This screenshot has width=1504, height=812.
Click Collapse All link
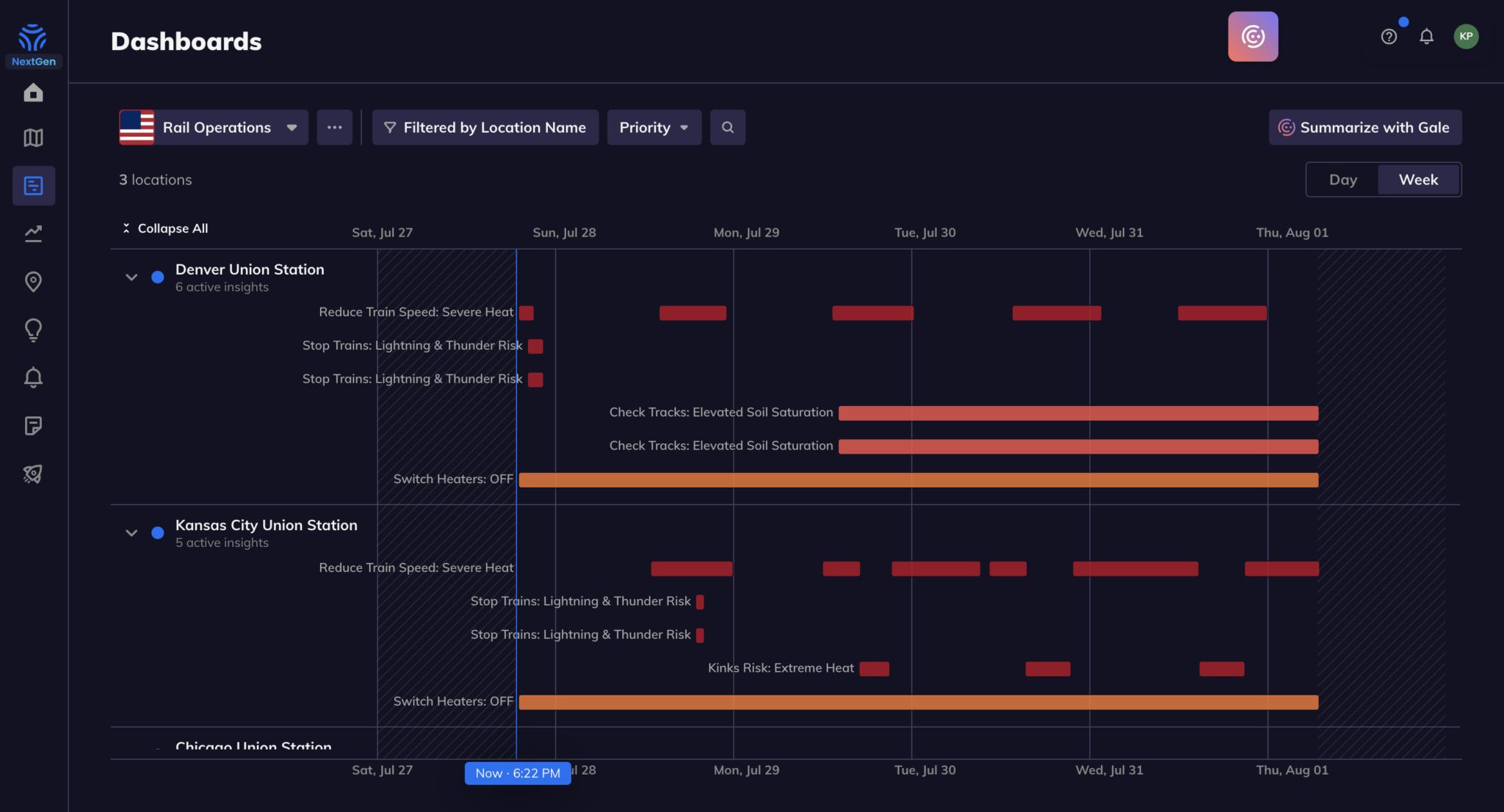(165, 228)
